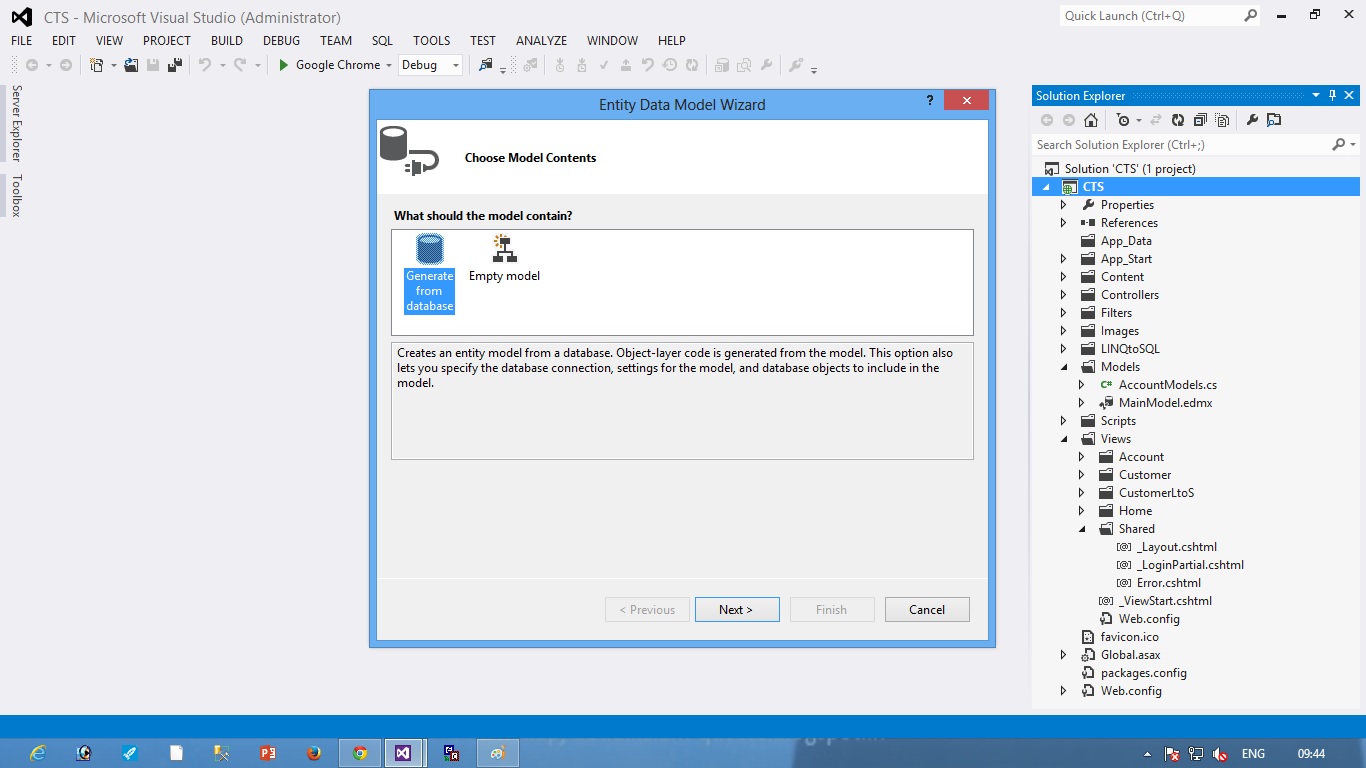Expand the Controllers folder
The height and width of the screenshot is (768, 1366).
point(1064,295)
